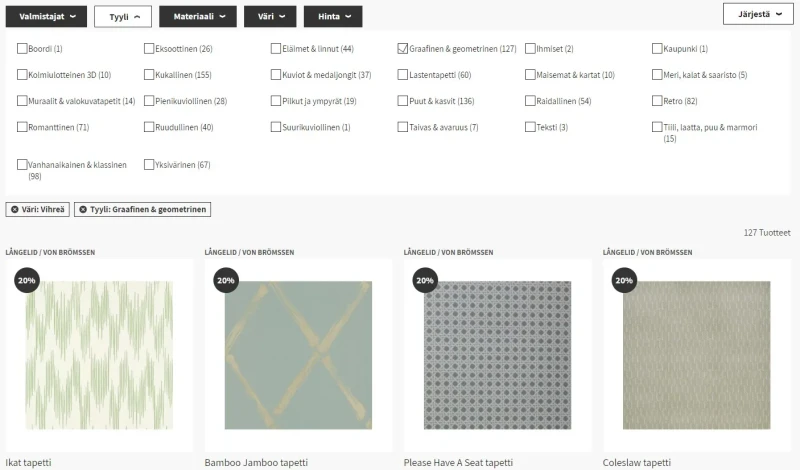Expand the Hinta price filter

click(x=333, y=16)
